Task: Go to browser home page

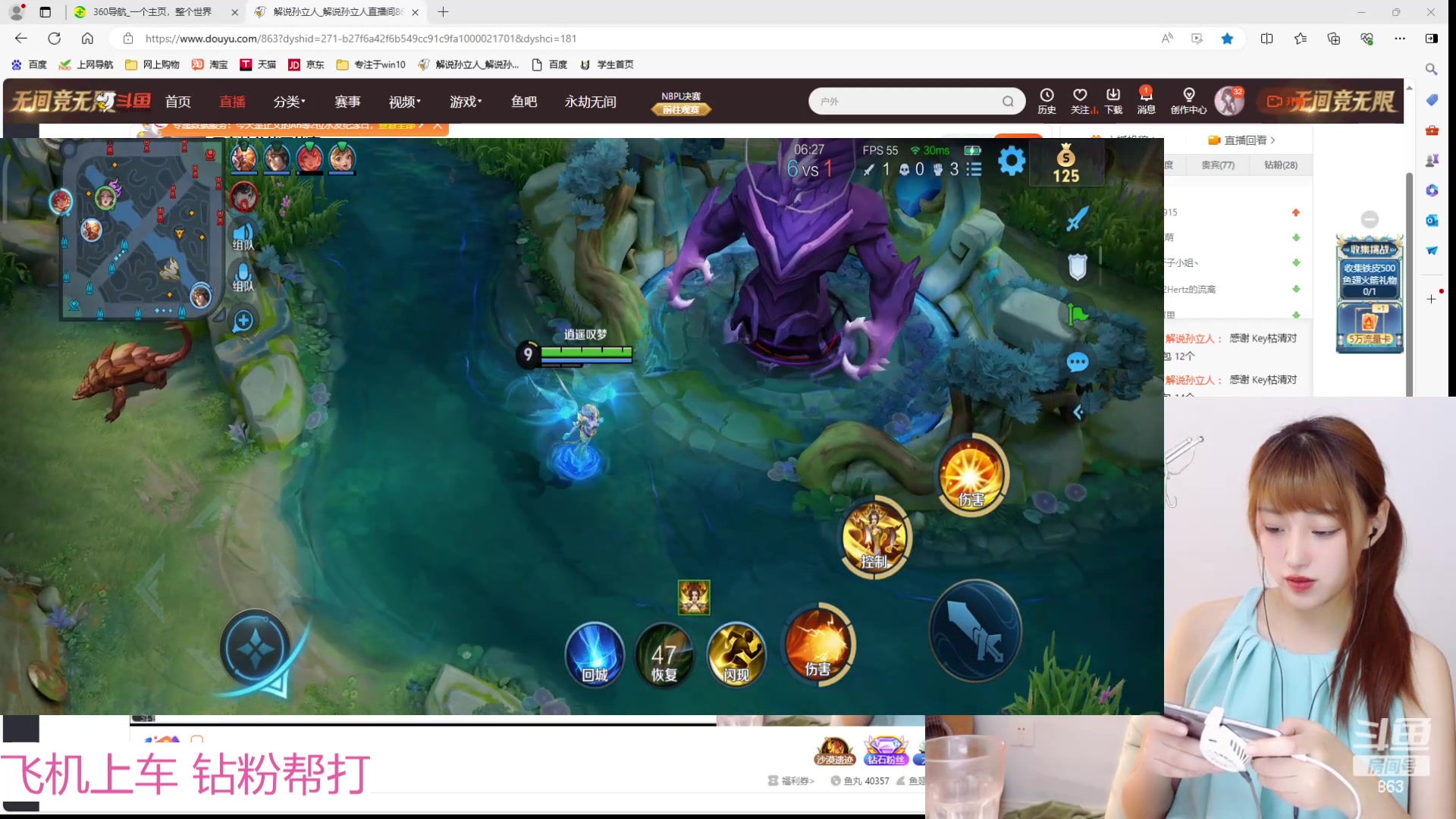Action: (87, 38)
